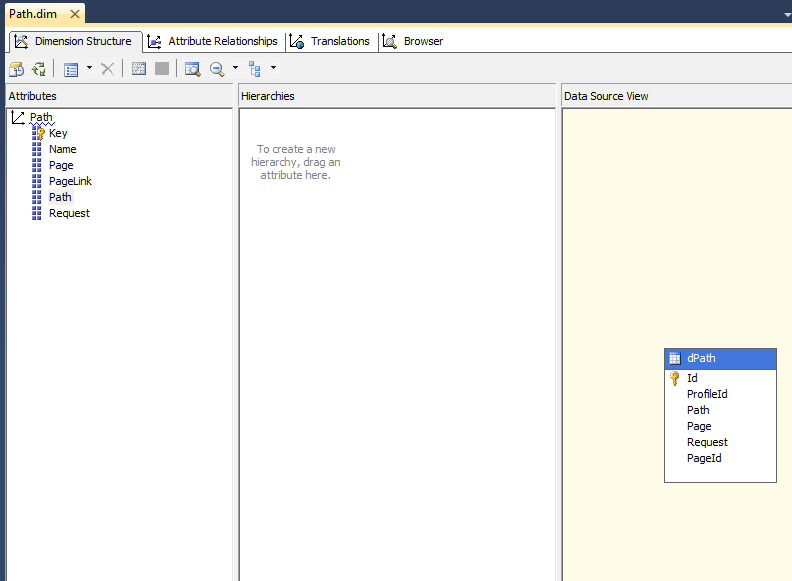The height and width of the screenshot is (581, 792).
Task: Click the dPath table icon
Action: point(675,359)
